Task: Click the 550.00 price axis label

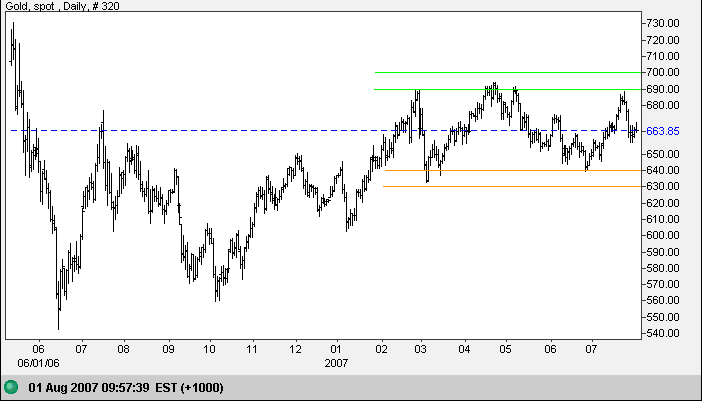Action: [x=663, y=317]
